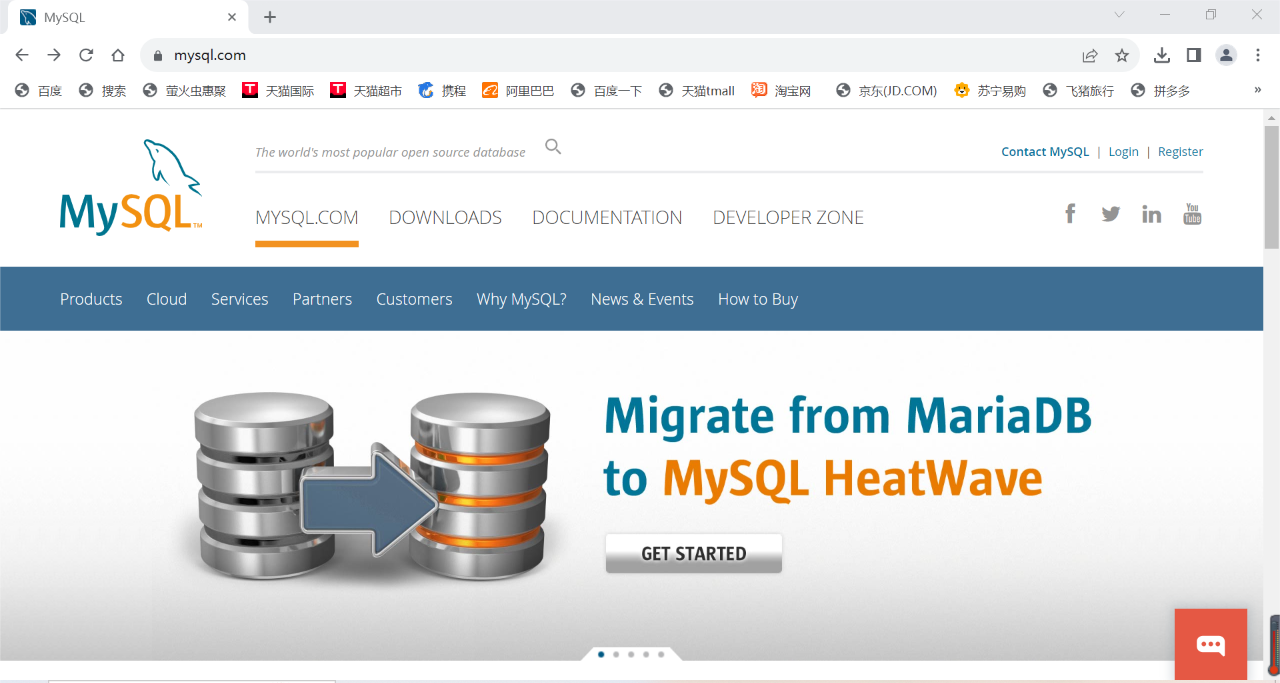Go forward to the next page
This screenshot has width=1280, height=683.
54,55
